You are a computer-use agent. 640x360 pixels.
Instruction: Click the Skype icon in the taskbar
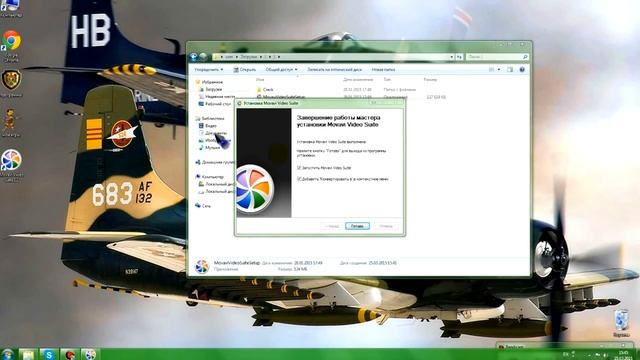pos(49,354)
